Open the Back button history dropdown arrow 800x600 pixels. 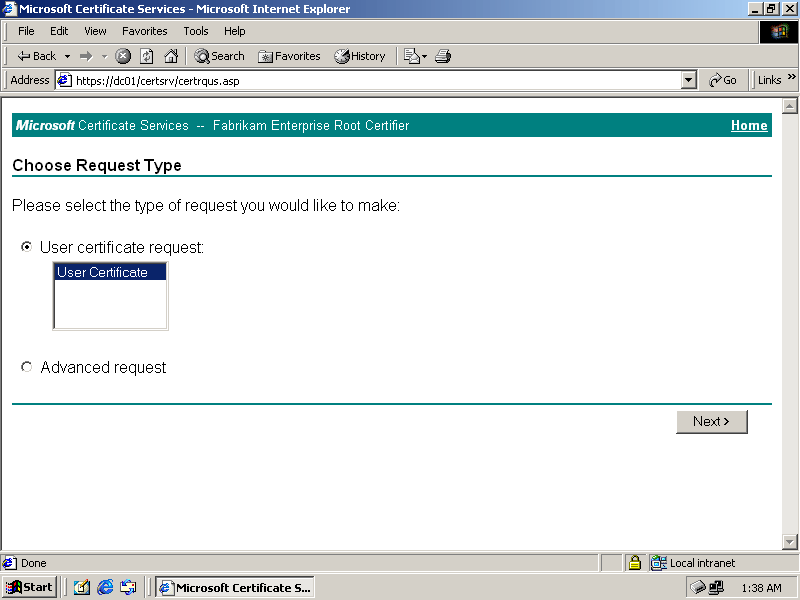click(68, 56)
